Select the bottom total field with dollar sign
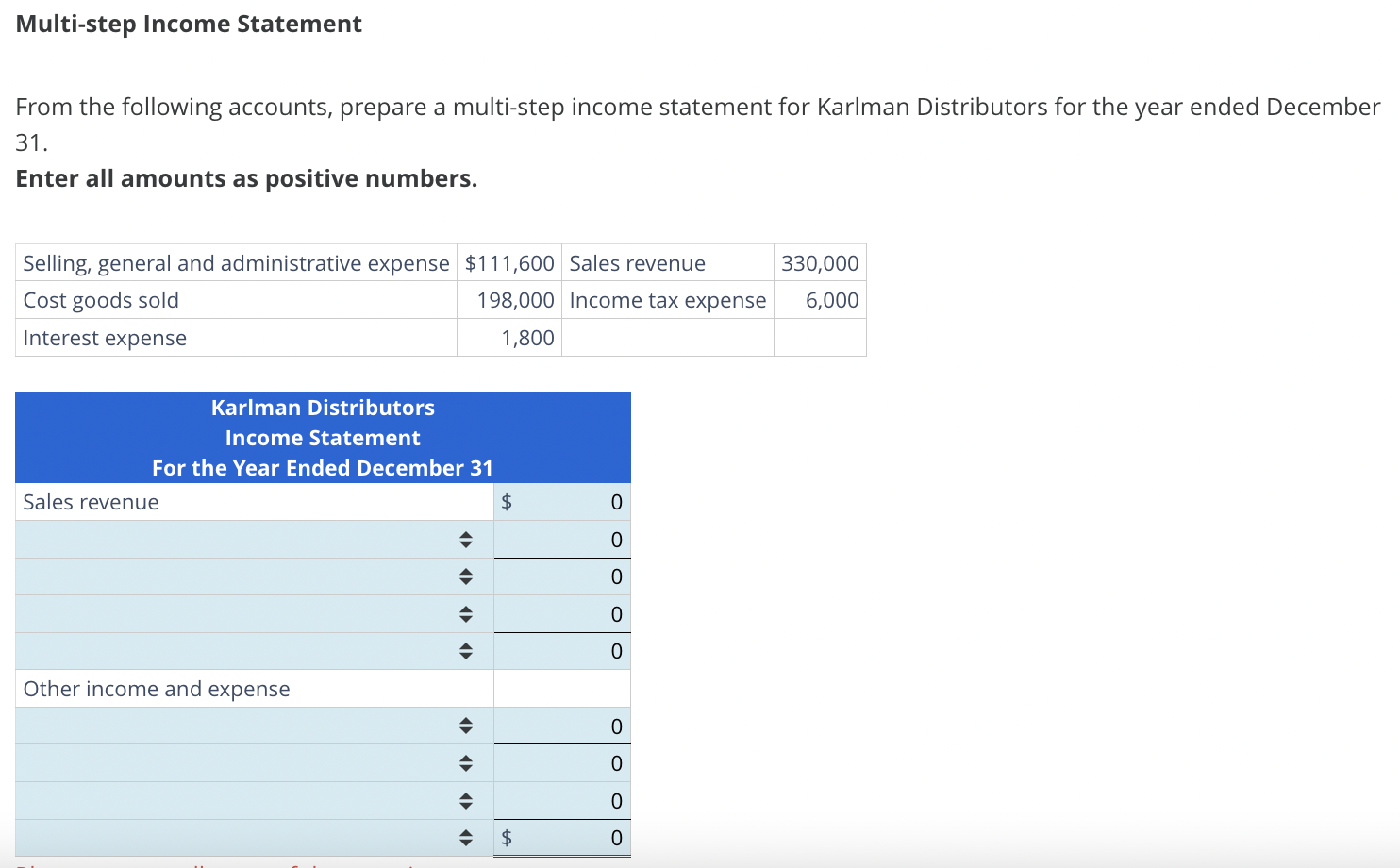Screen dimensions: 1400x868 575,837
